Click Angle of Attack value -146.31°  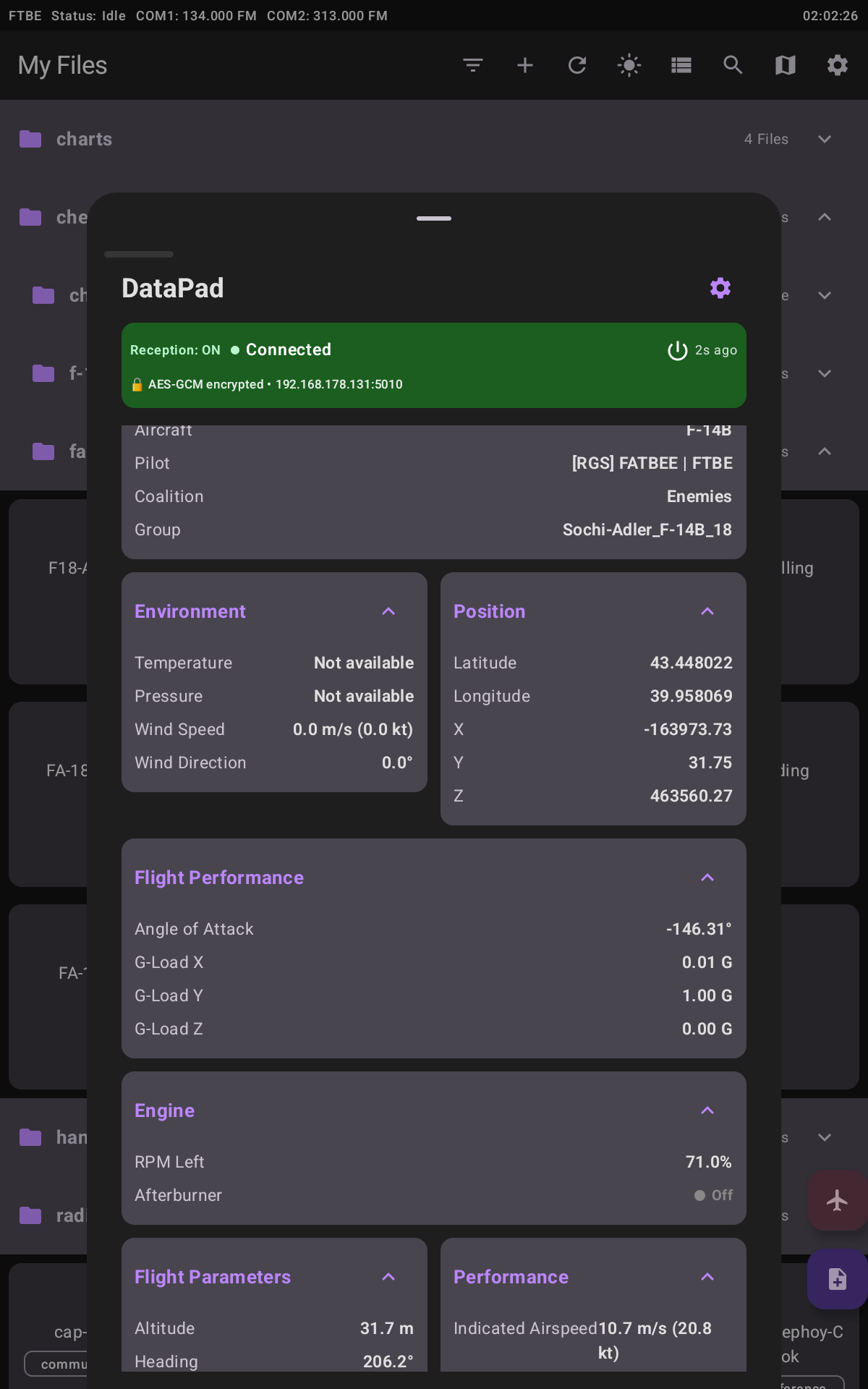[x=699, y=929]
